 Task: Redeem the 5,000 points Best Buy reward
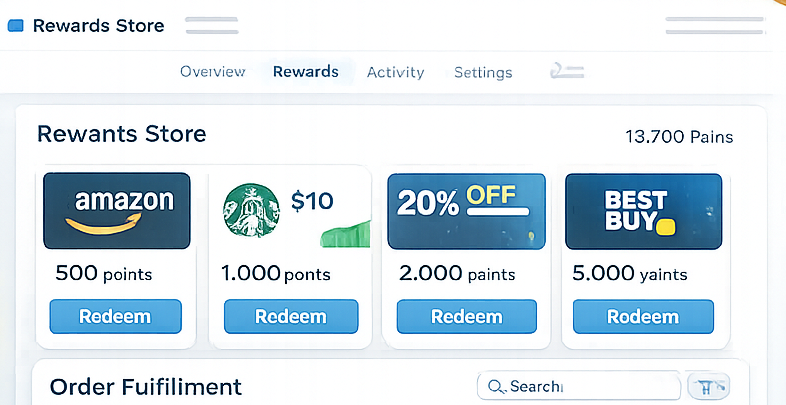[642, 317]
